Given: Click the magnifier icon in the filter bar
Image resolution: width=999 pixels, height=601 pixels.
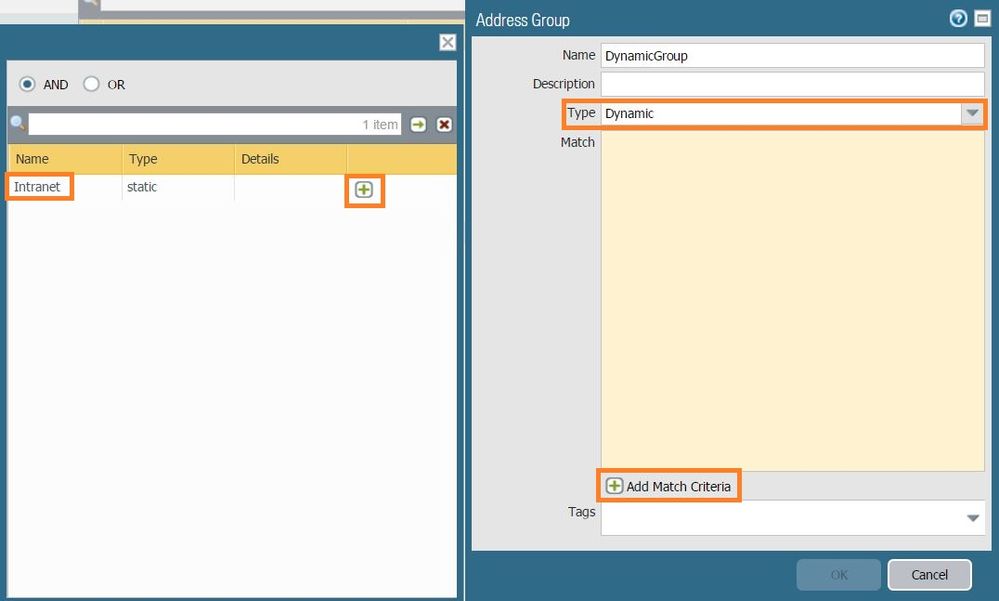Looking at the screenshot, I should (x=17, y=124).
